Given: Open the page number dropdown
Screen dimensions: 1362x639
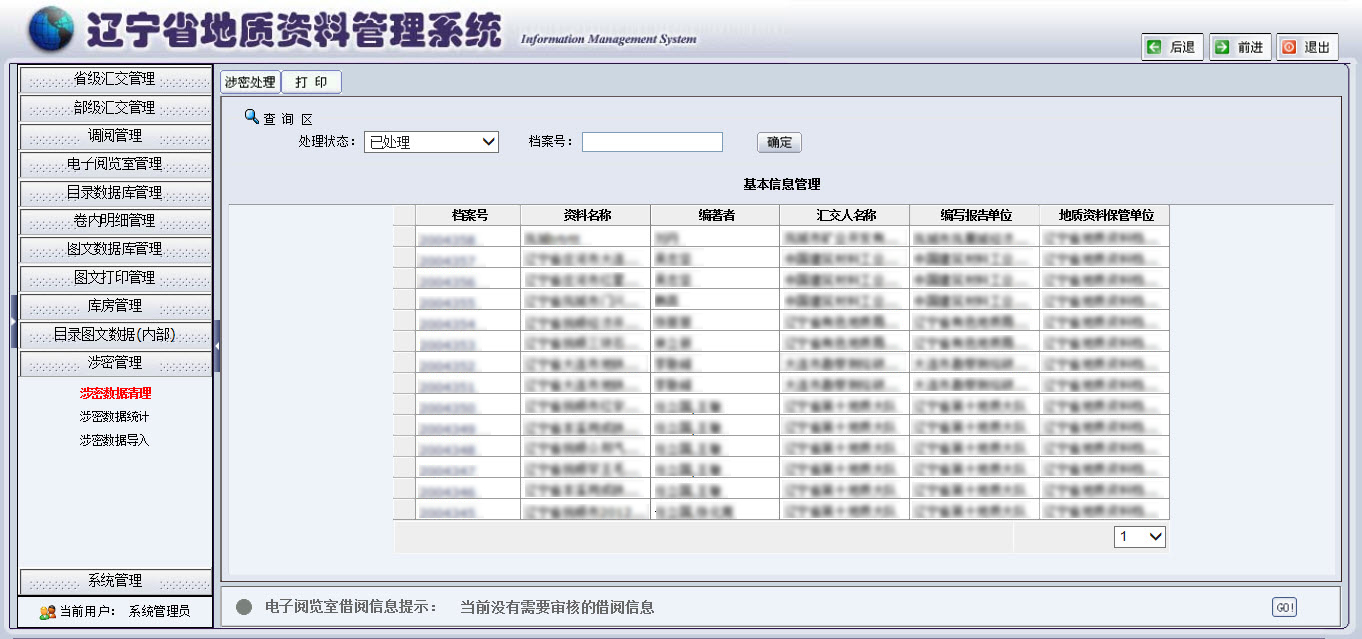Looking at the screenshot, I should pos(1140,537).
